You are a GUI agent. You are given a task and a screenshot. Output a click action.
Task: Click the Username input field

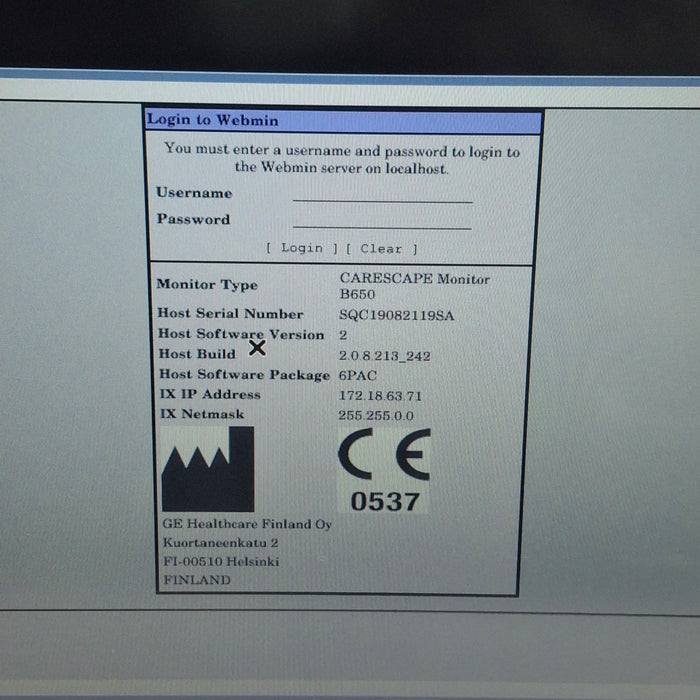coord(382,194)
